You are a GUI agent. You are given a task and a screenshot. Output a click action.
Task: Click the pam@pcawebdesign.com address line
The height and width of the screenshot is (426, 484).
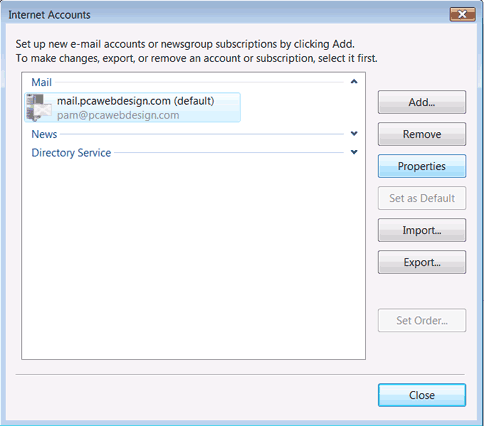coord(118,115)
